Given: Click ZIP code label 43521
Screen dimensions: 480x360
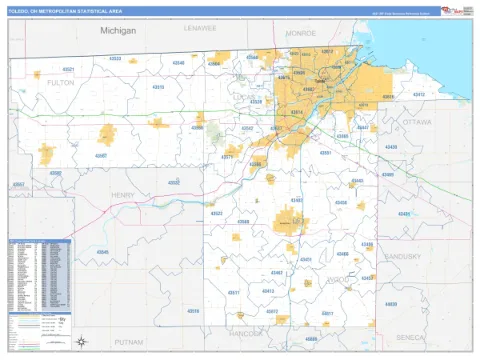Looking at the screenshot, I should 68,69.
